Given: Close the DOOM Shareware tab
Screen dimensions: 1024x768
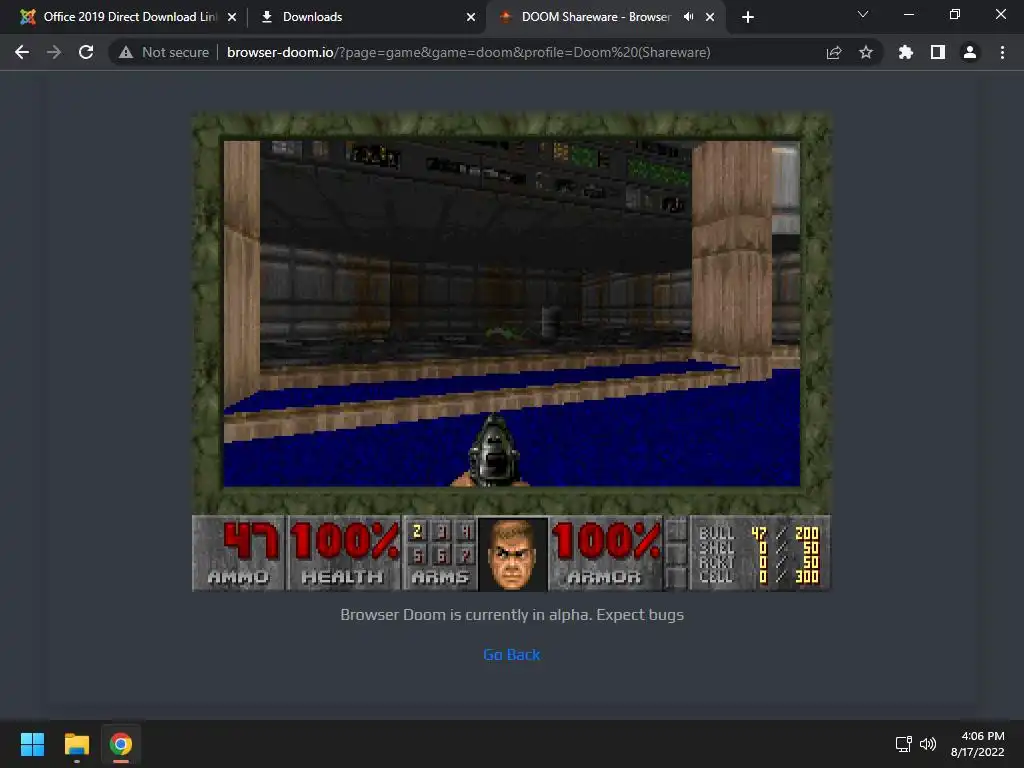Looking at the screenshot, I should 710,17.
